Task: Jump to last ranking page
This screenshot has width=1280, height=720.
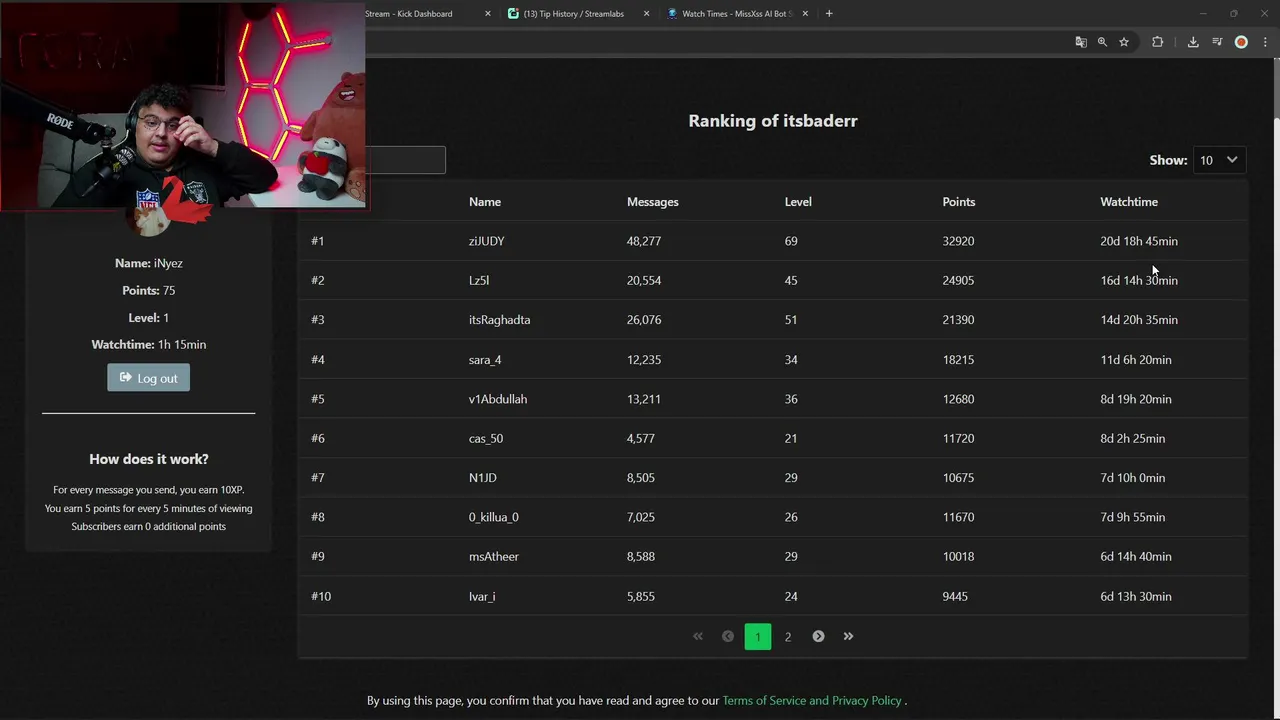Action: click(x=848, y=636)
